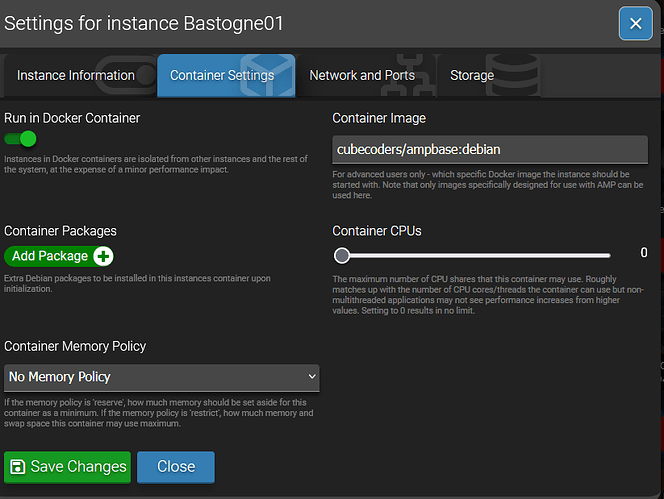Image resolution: width=664 pixels, height=499 pixels.
Task: Click the chevron arrow of No Memory Policy
Action: pos(312,377)
